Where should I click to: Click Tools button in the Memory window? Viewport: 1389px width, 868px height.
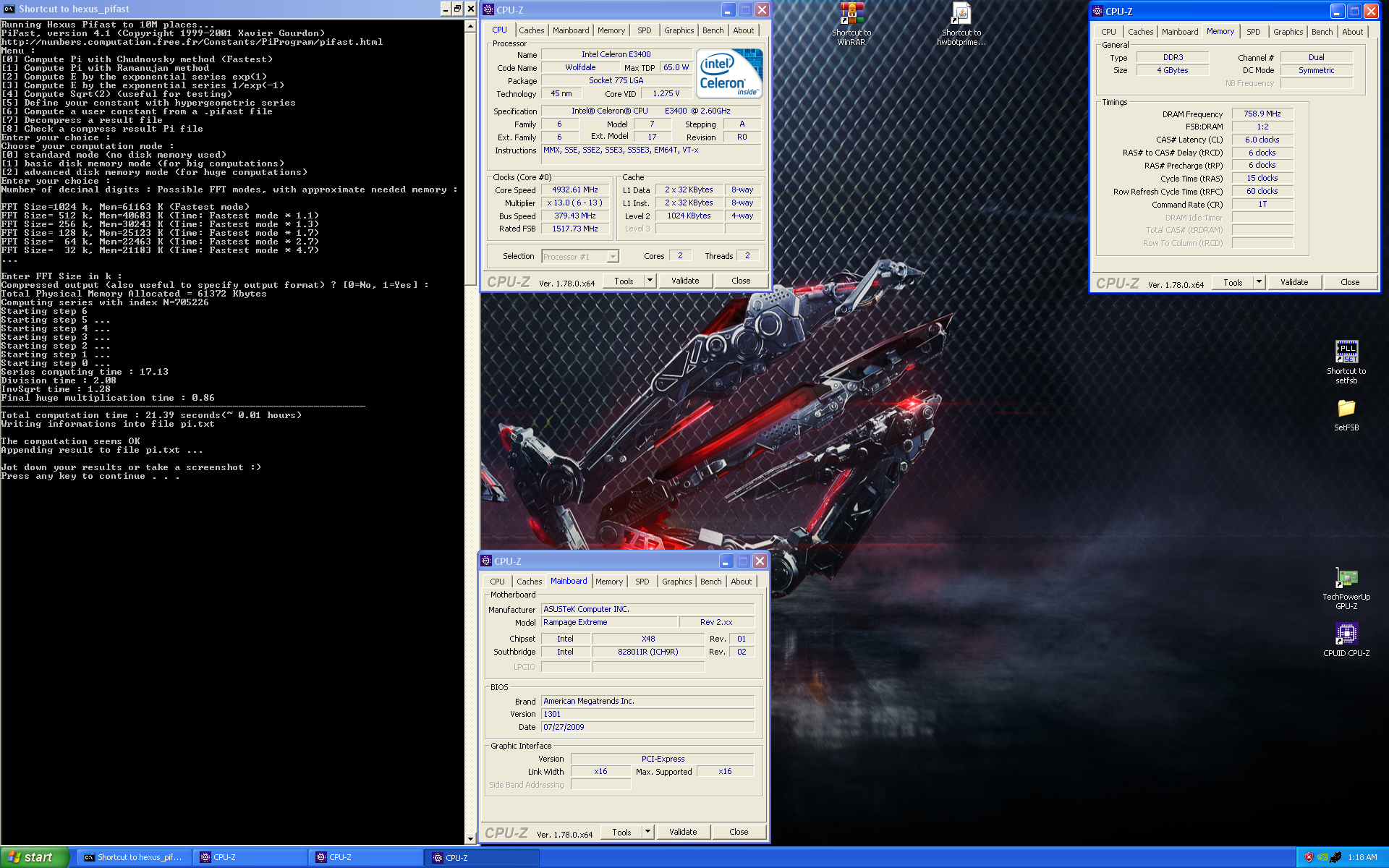[1233, 282]
